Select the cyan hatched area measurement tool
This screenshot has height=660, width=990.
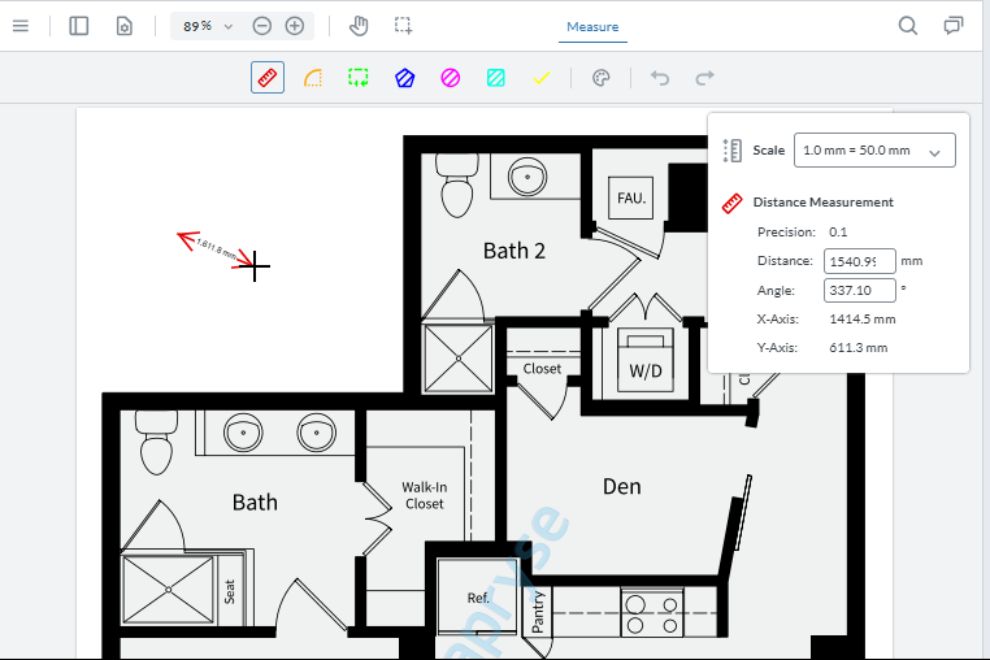coord(496,78)
